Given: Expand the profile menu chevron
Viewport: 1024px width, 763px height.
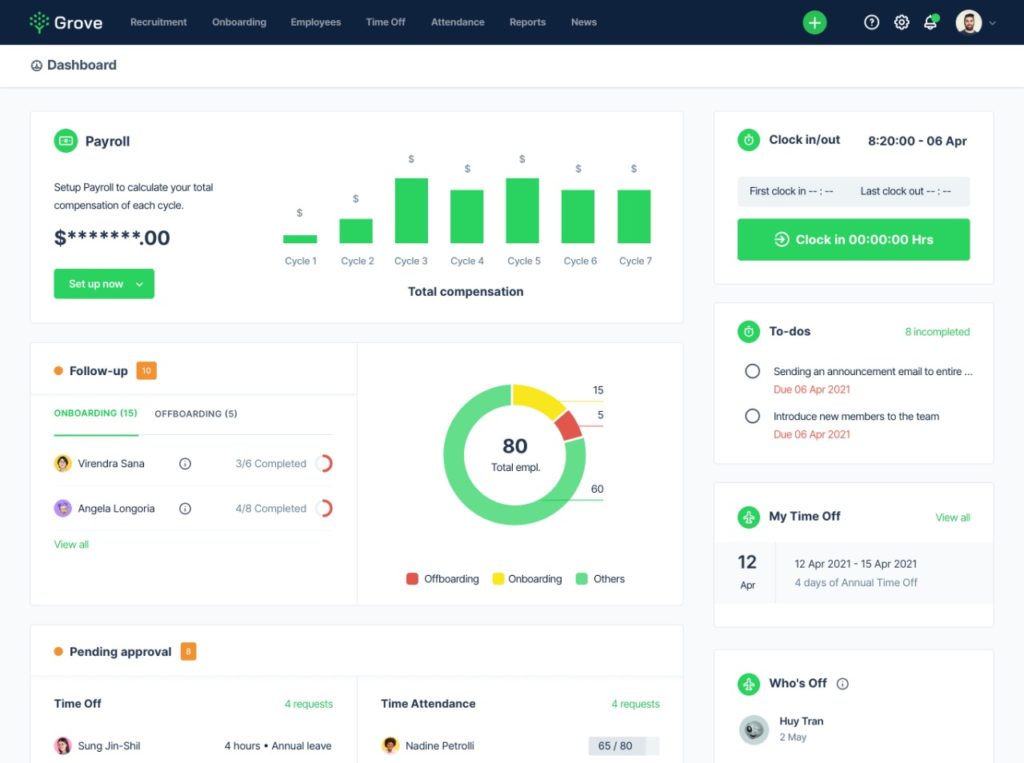Looking at the screenshot, I should tap(993, 23).
